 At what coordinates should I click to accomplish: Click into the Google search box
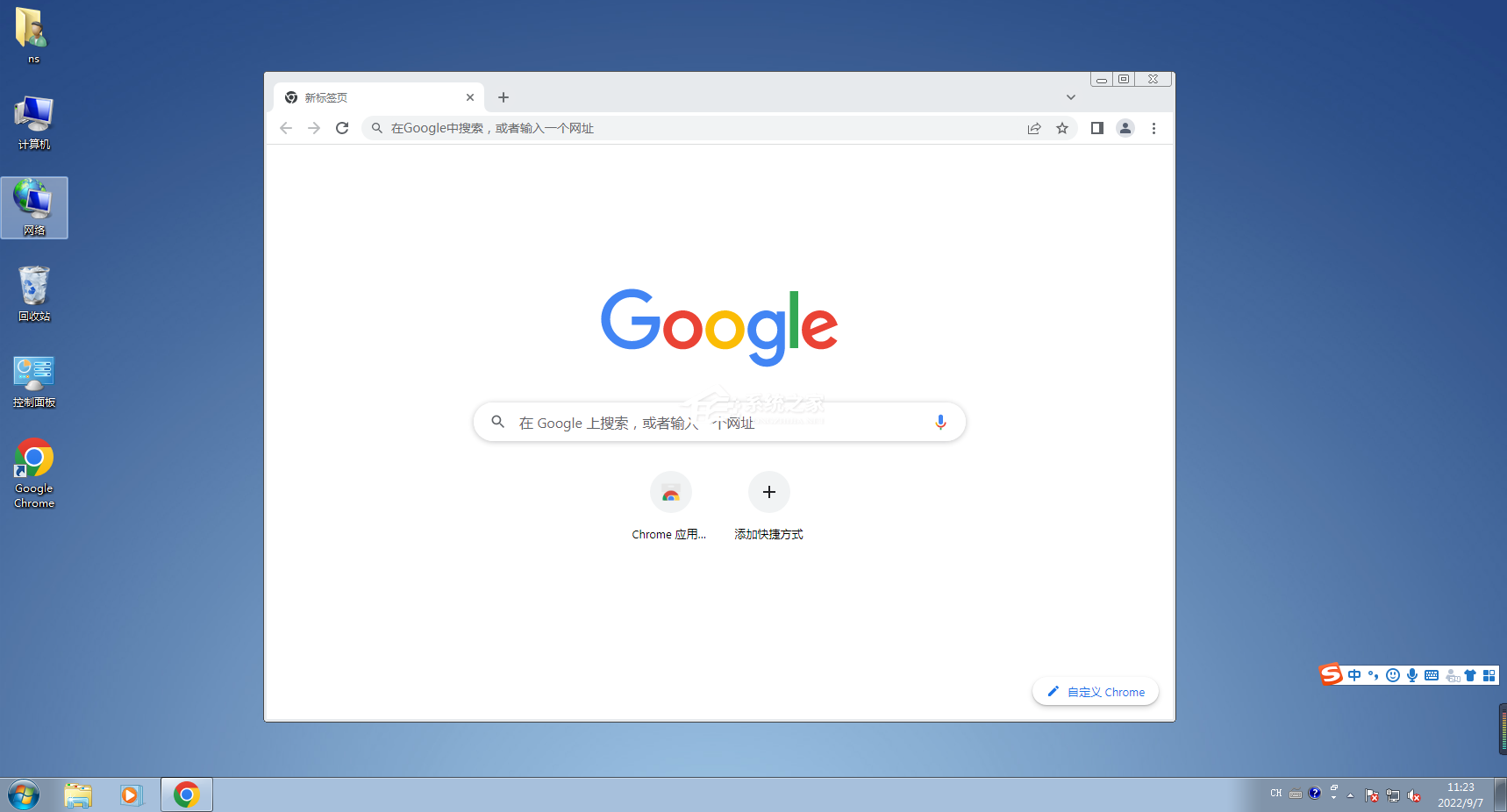[719, 423]
